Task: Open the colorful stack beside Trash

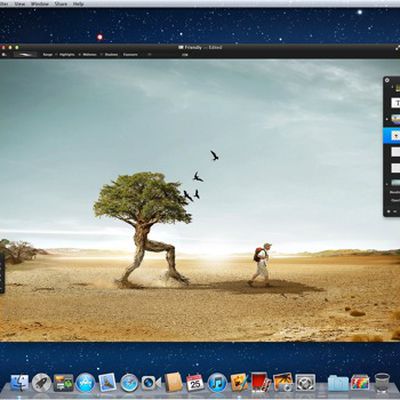Action: pyautogui.click(x=360, y=383)
